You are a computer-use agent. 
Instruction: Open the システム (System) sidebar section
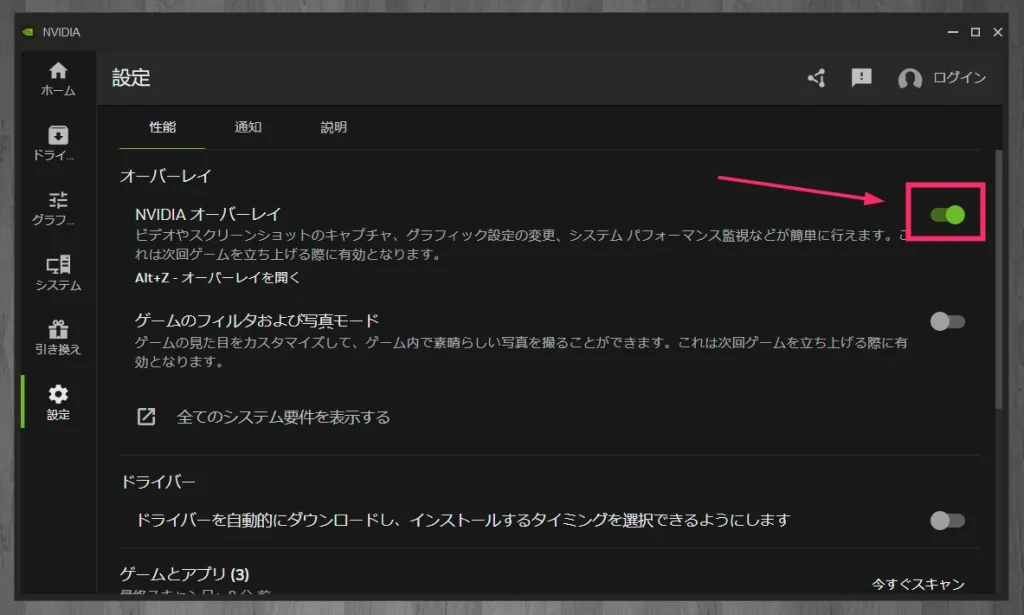click(x=58, y=272)
